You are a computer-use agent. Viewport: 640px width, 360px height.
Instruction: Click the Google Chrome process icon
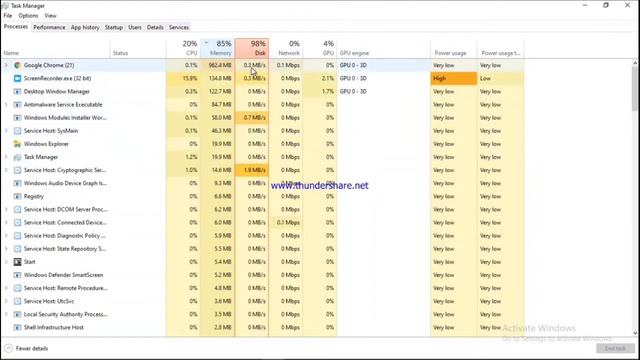click(x=17, y=65)
